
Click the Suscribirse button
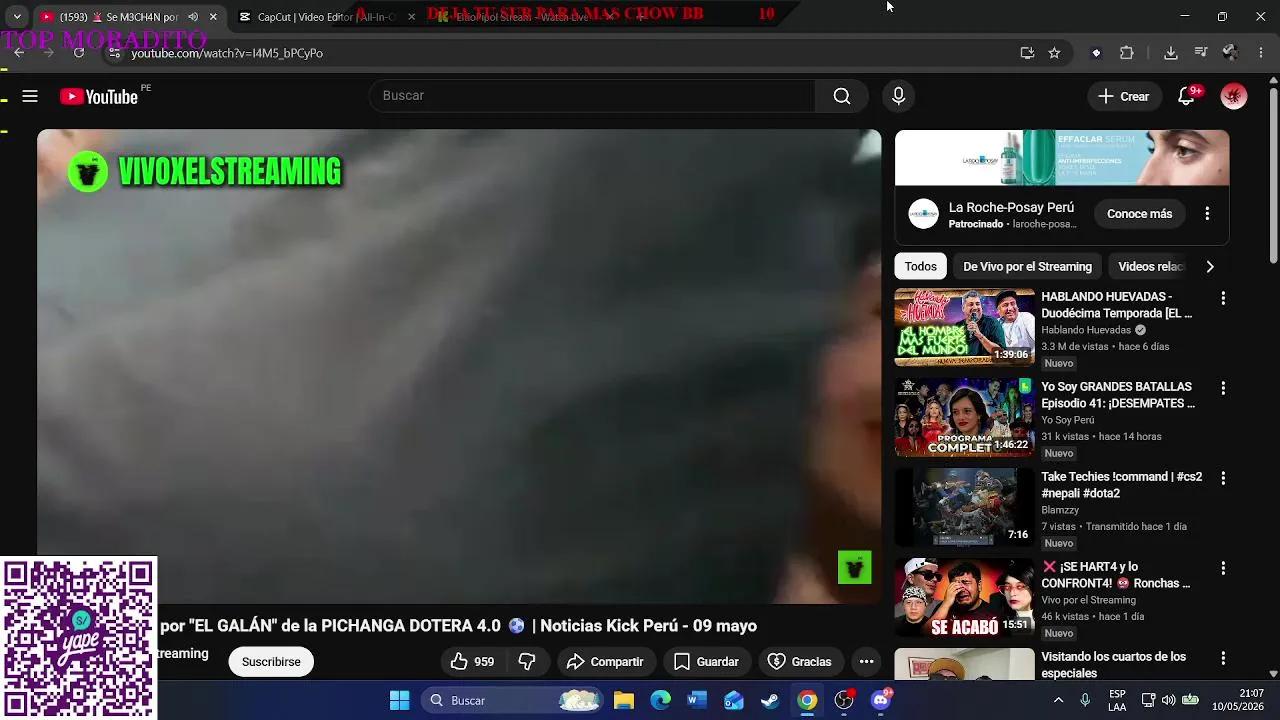click(x=271, y=661)
